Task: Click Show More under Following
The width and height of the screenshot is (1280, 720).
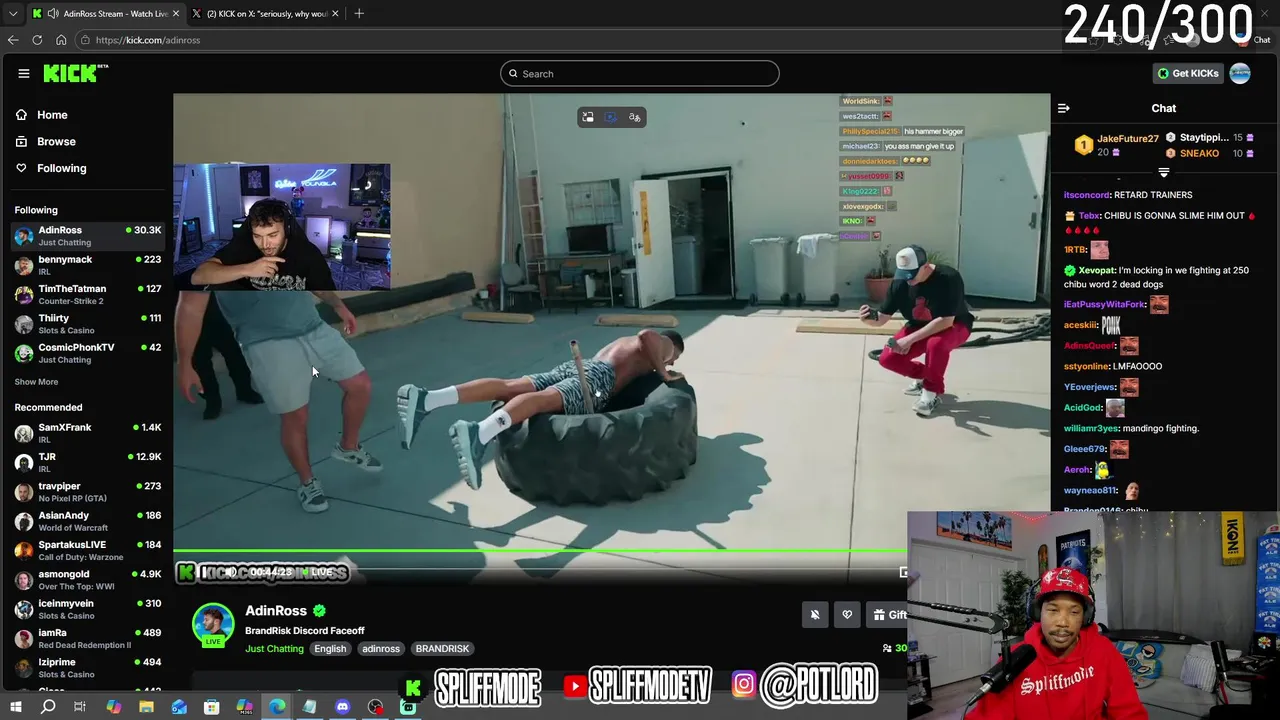Action: [36, 382]
